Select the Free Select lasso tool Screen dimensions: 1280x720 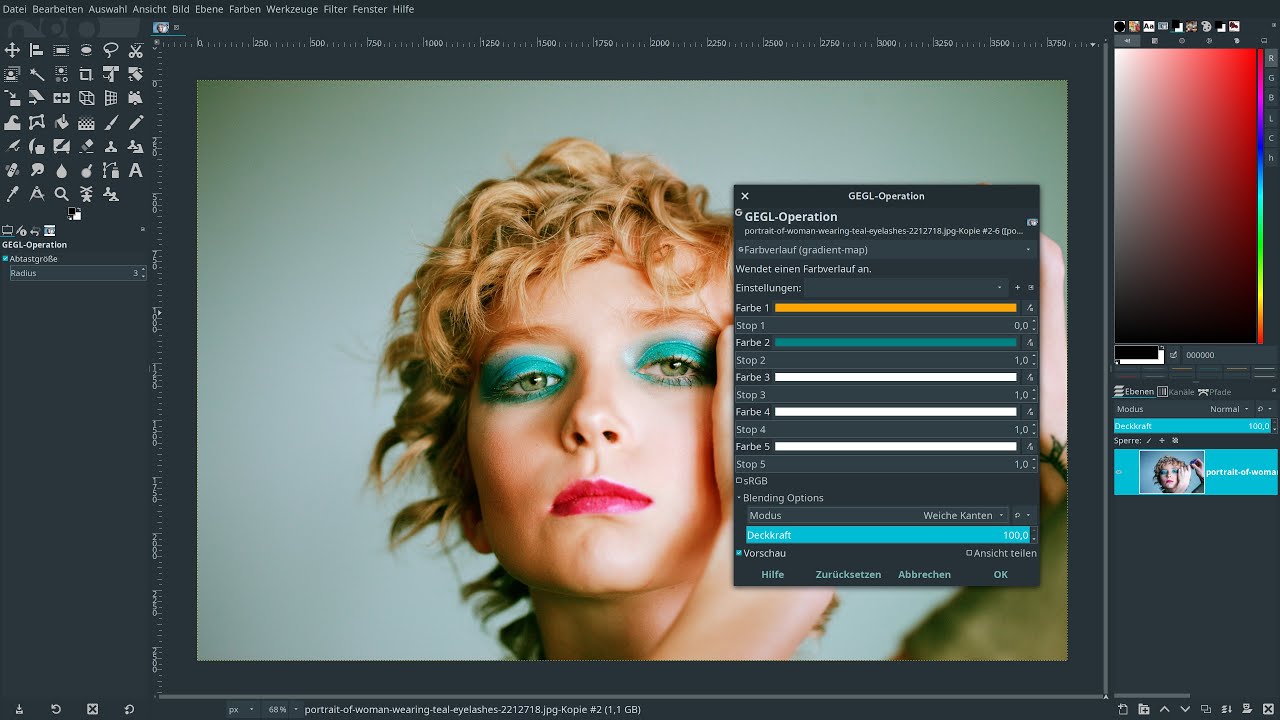click(x=111, y=50)
